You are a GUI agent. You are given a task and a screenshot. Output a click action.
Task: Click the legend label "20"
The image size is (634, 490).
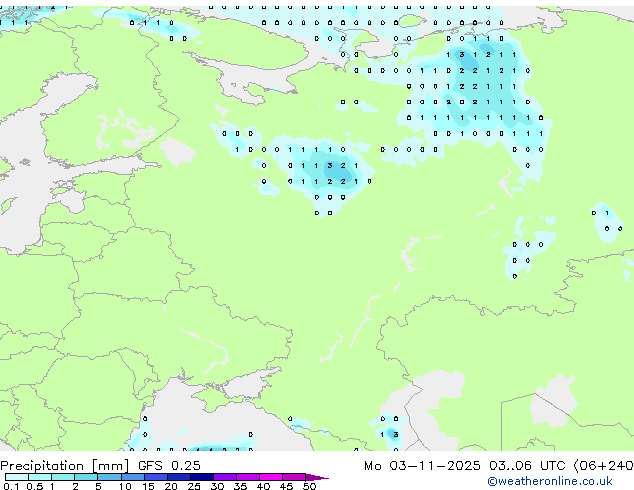(171, 486)
